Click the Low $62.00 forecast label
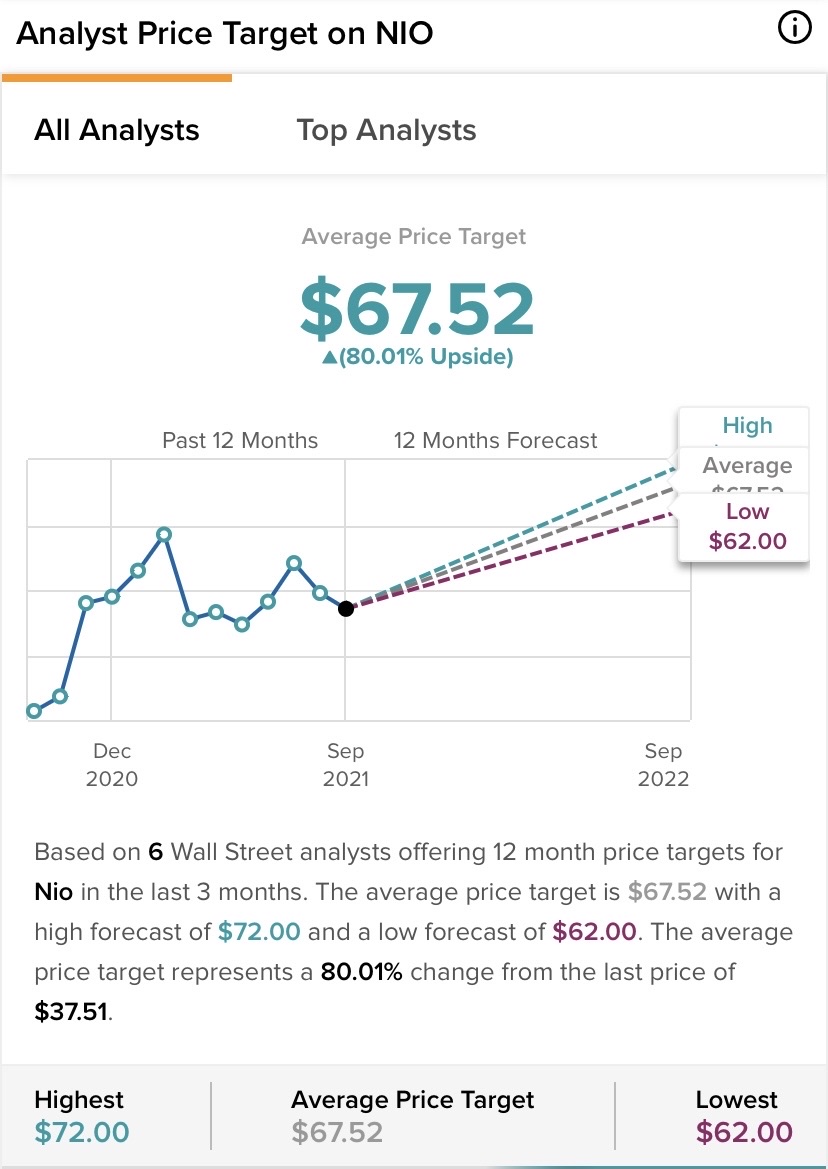 [x=747, y=527]
